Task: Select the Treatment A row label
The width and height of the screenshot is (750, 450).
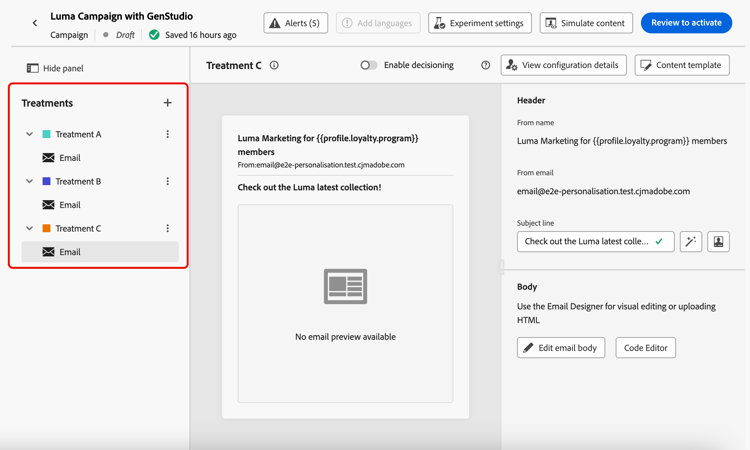Action: 78,134
